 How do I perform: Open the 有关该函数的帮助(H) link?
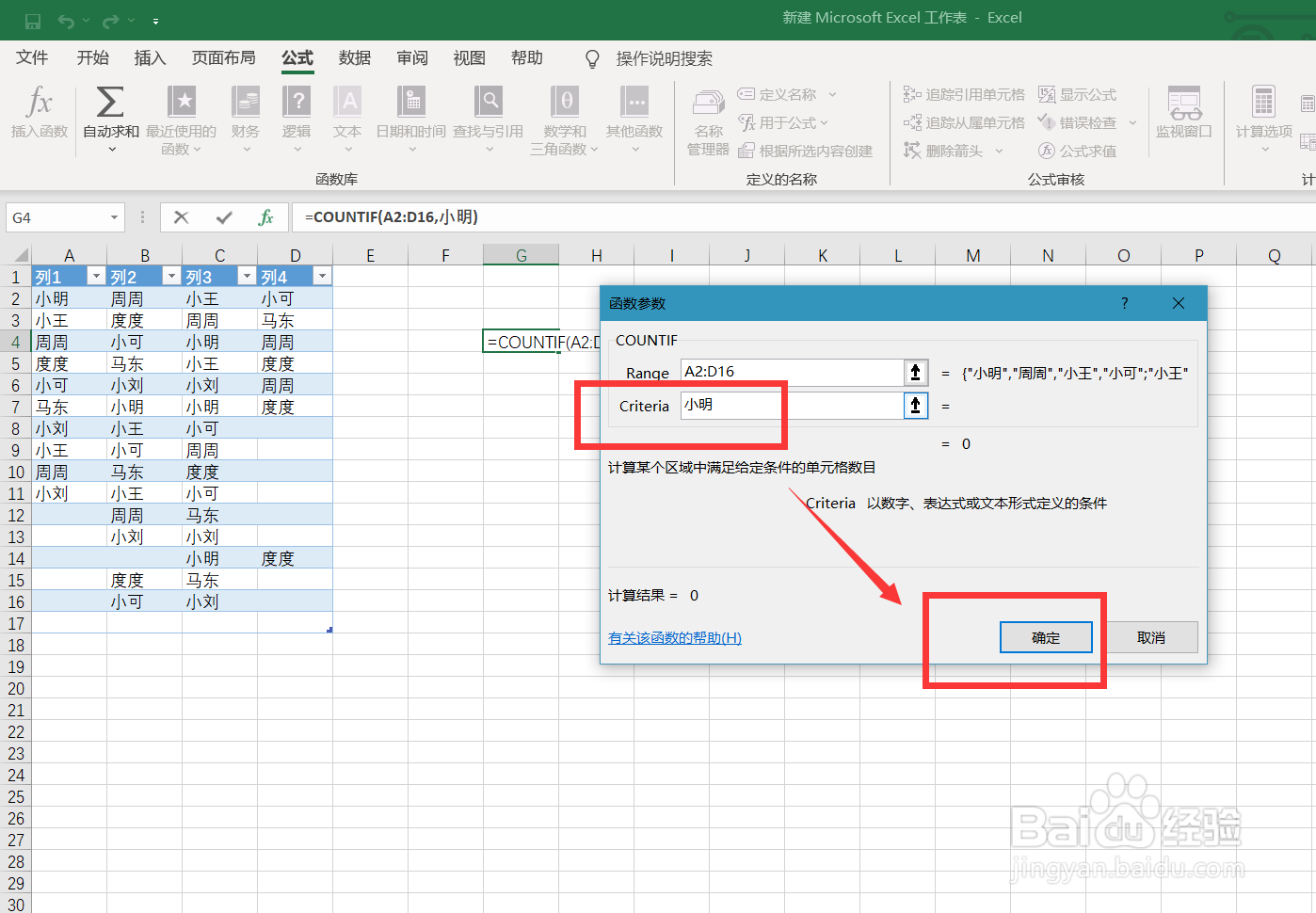pos(675,638)
